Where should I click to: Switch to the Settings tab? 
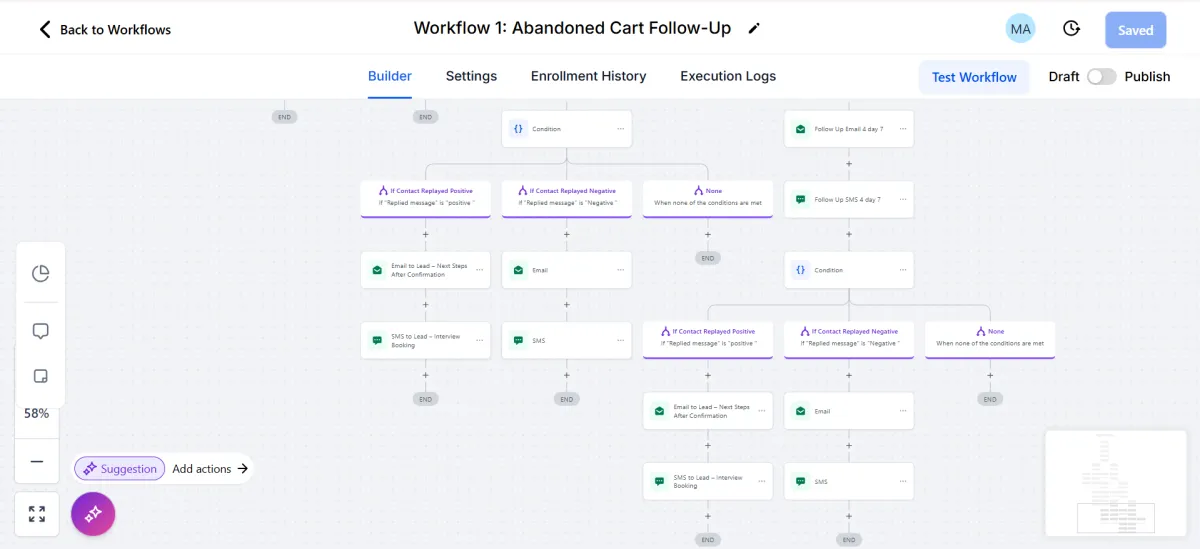pyautogui.click(x=471, y=76)
